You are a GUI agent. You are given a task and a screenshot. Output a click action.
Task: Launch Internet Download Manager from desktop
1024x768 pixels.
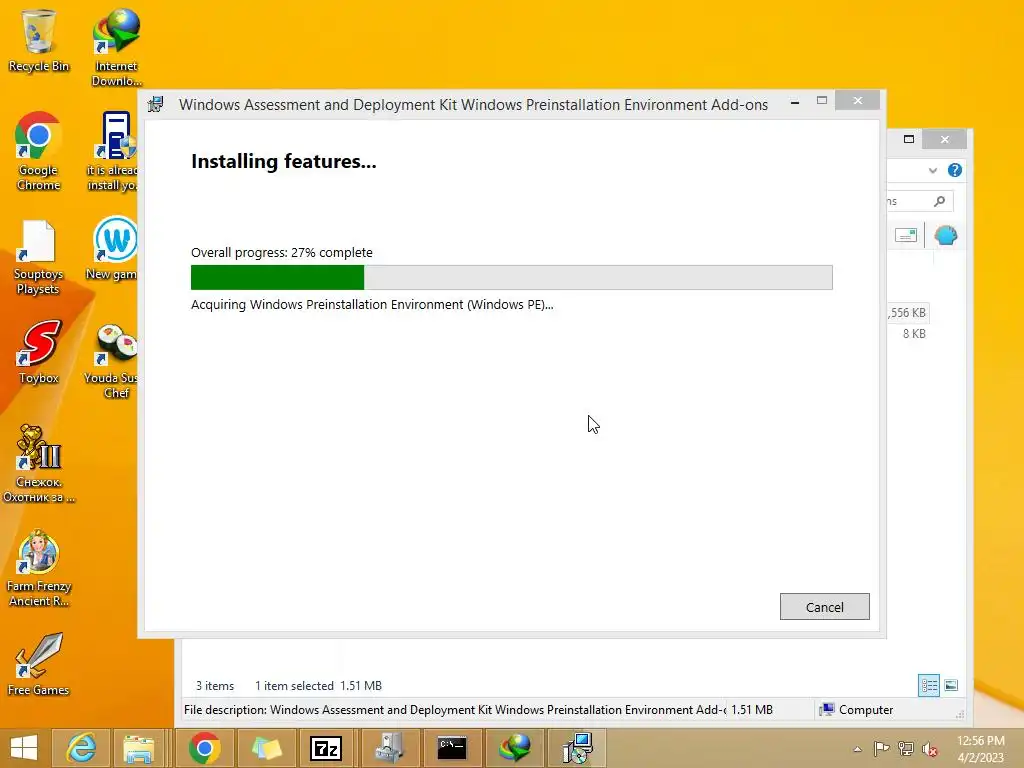[116, 48]
